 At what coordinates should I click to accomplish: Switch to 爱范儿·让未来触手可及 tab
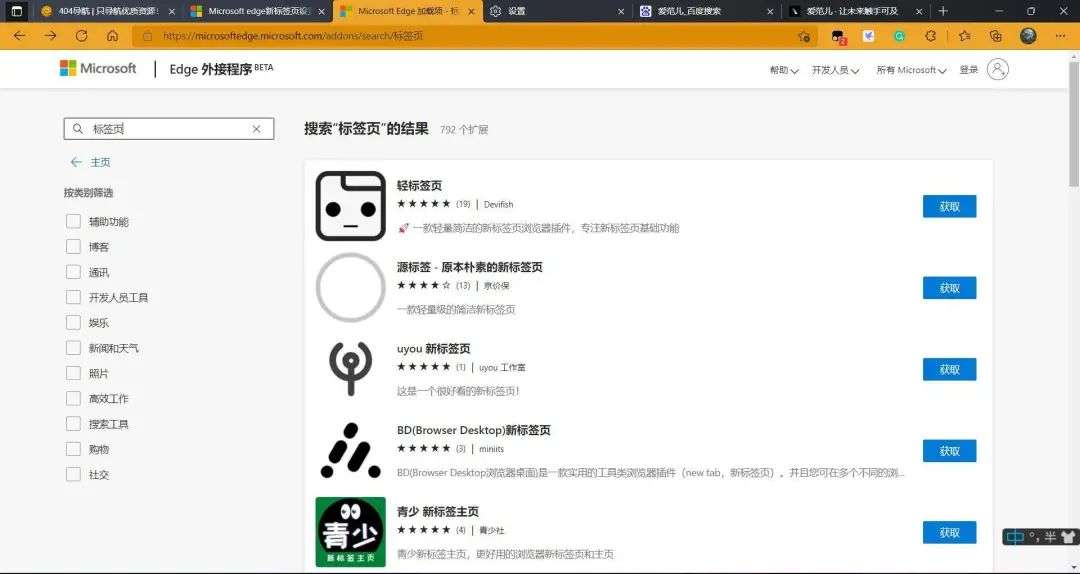point(856,11)
